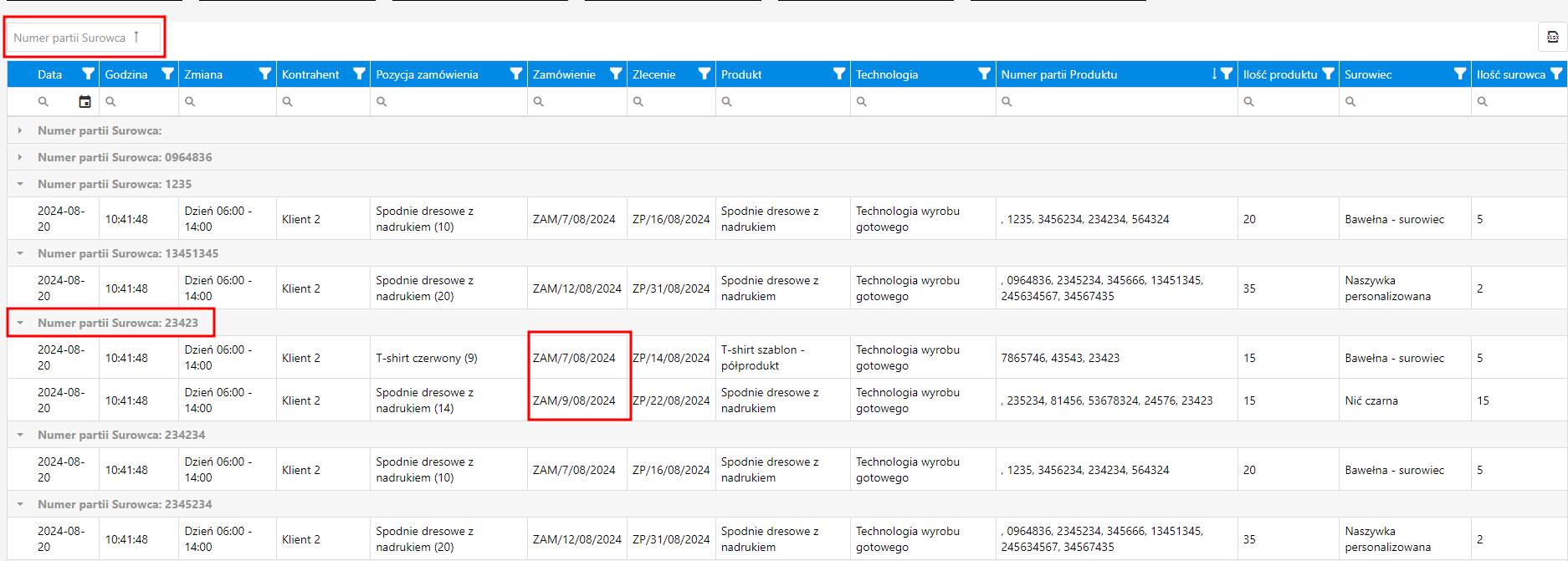Sort by Produkt column header
Viewport: 1568px width, 561px height.
pyautogui.click(x=741, y=74)
